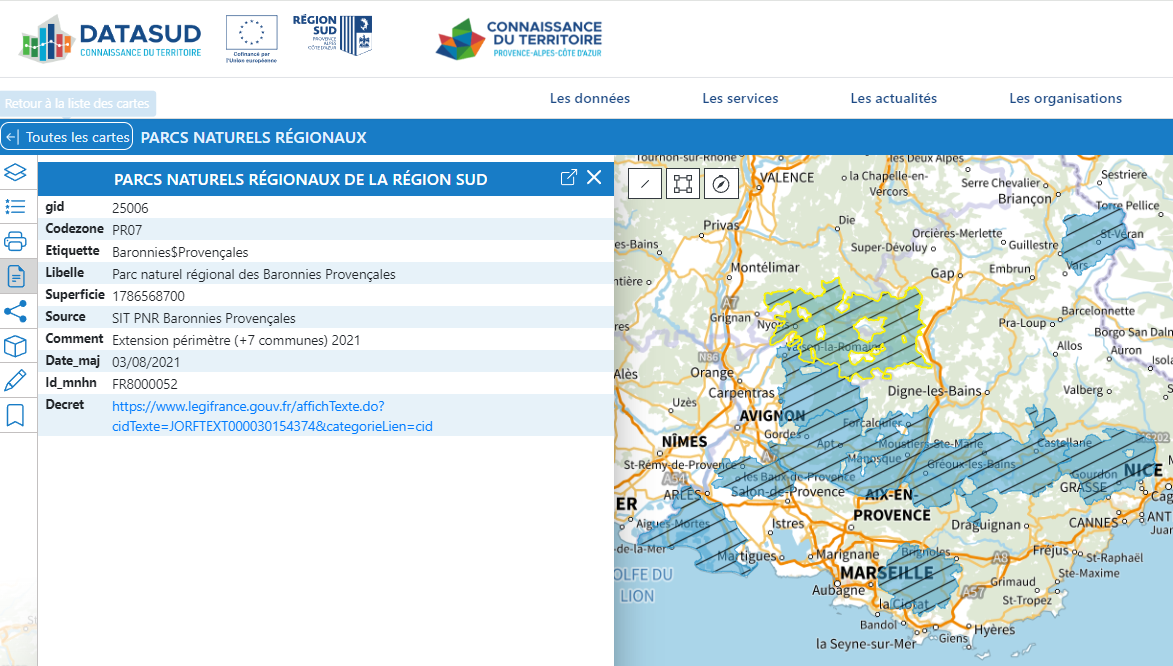
Task: Open the layers panel in sidebar
Action: coord(15,172)
